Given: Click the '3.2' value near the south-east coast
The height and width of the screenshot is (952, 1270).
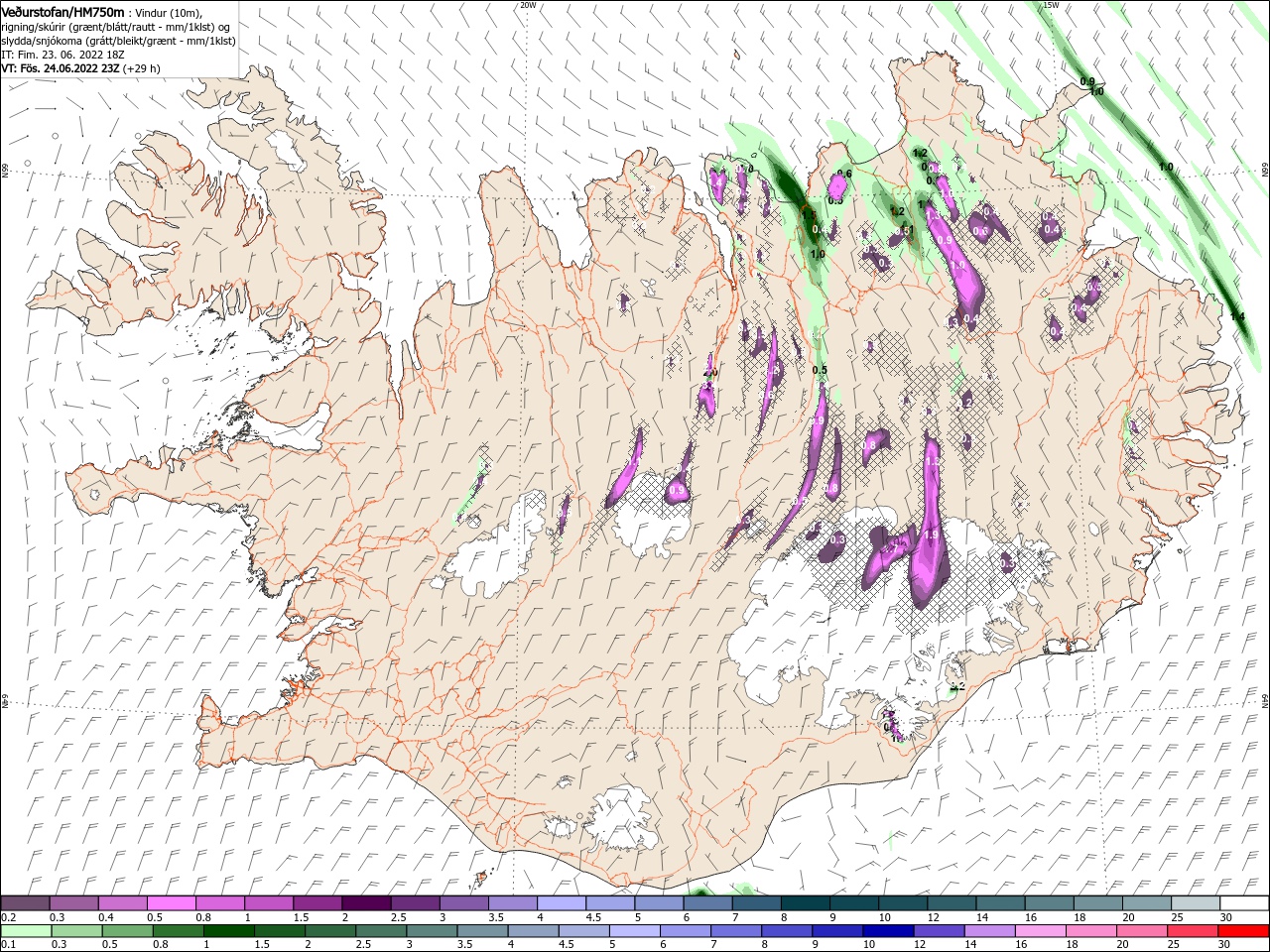Looking at the screenshot, I should [x=957, y=685].
